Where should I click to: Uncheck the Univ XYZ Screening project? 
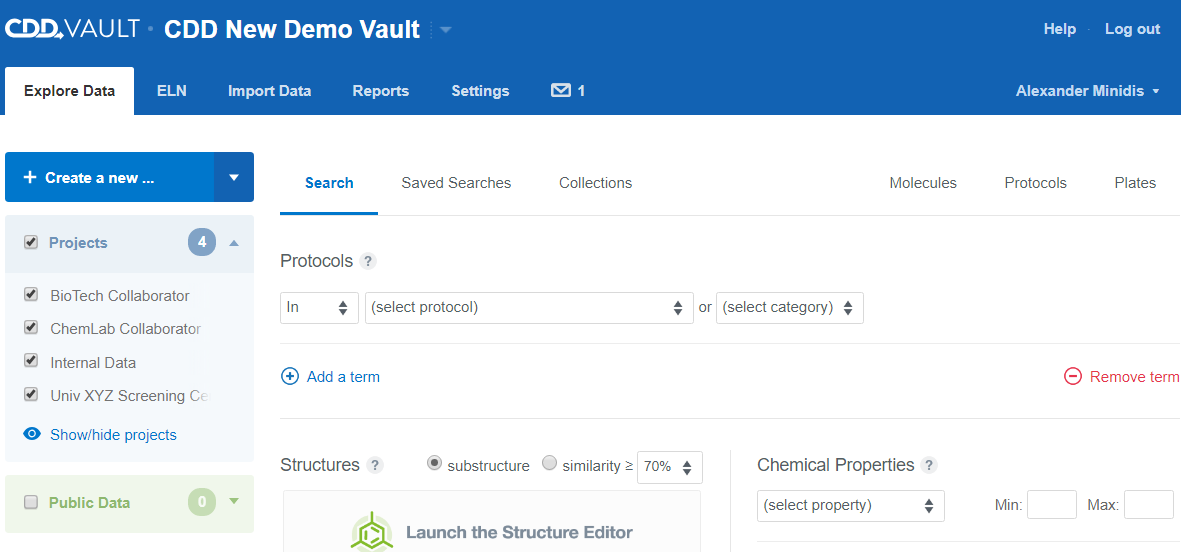pyautogui.click(x=31, y=394)
